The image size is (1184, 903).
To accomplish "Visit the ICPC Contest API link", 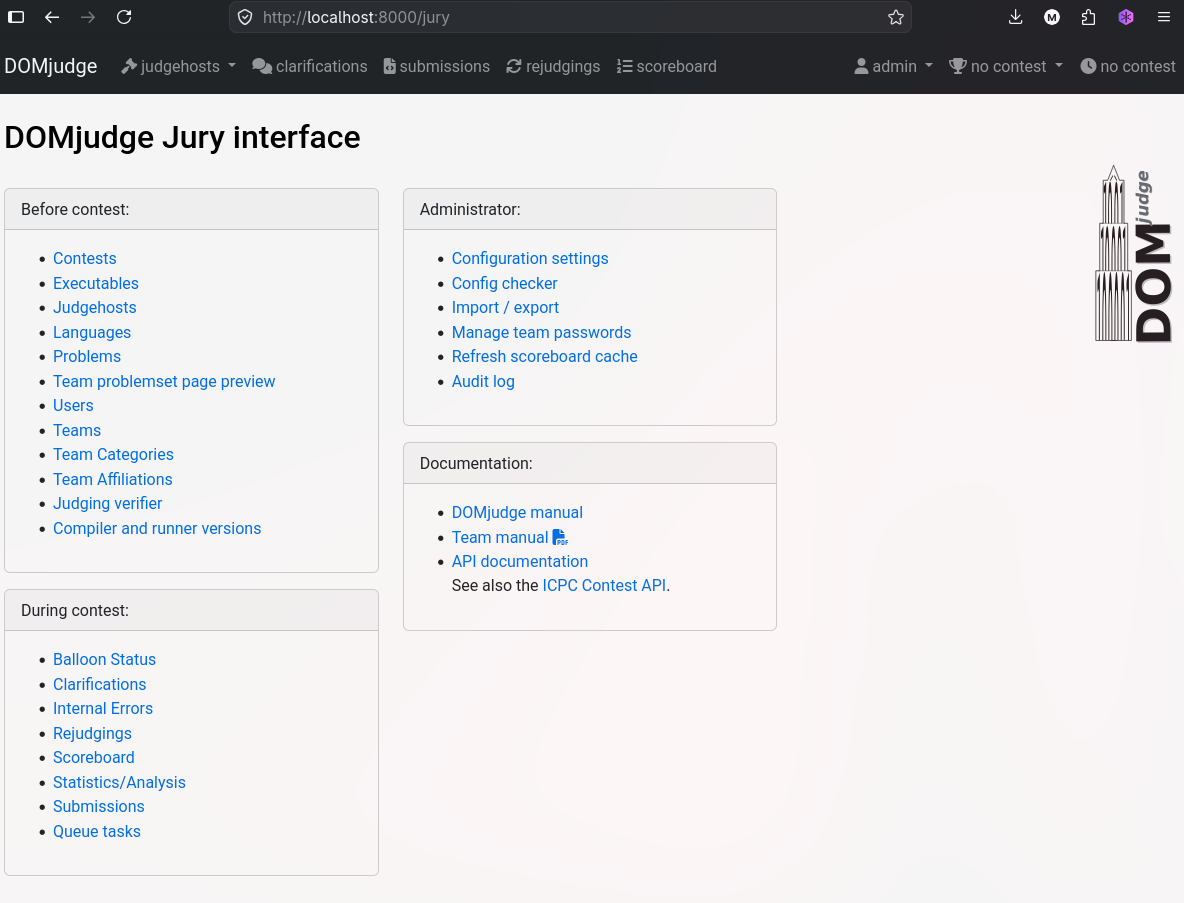I will (x=604, y=585).
